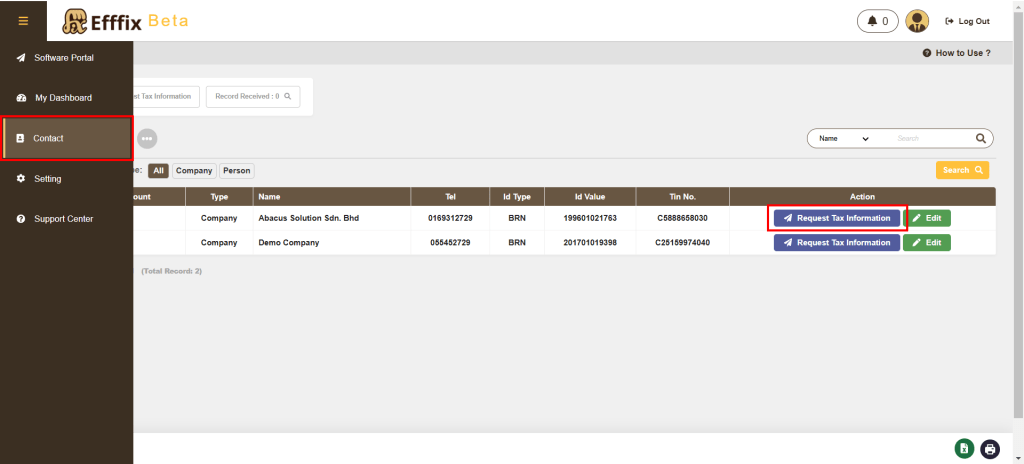The image size is (1024, 464).
Task: Click the user profile avatar
Action: click(917, 21)
